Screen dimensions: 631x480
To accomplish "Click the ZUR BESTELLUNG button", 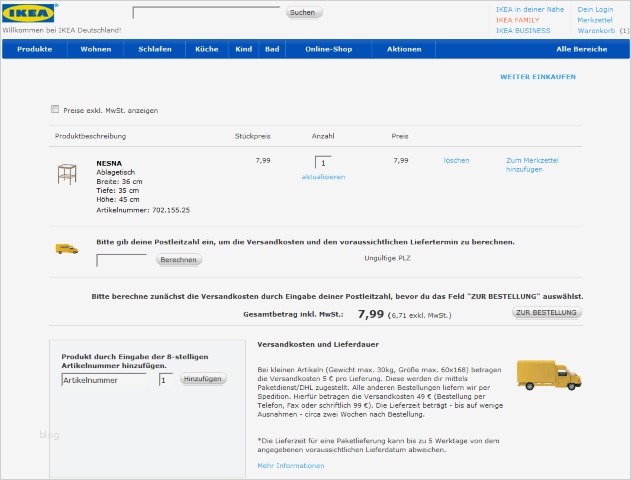I will coord(546,313).
